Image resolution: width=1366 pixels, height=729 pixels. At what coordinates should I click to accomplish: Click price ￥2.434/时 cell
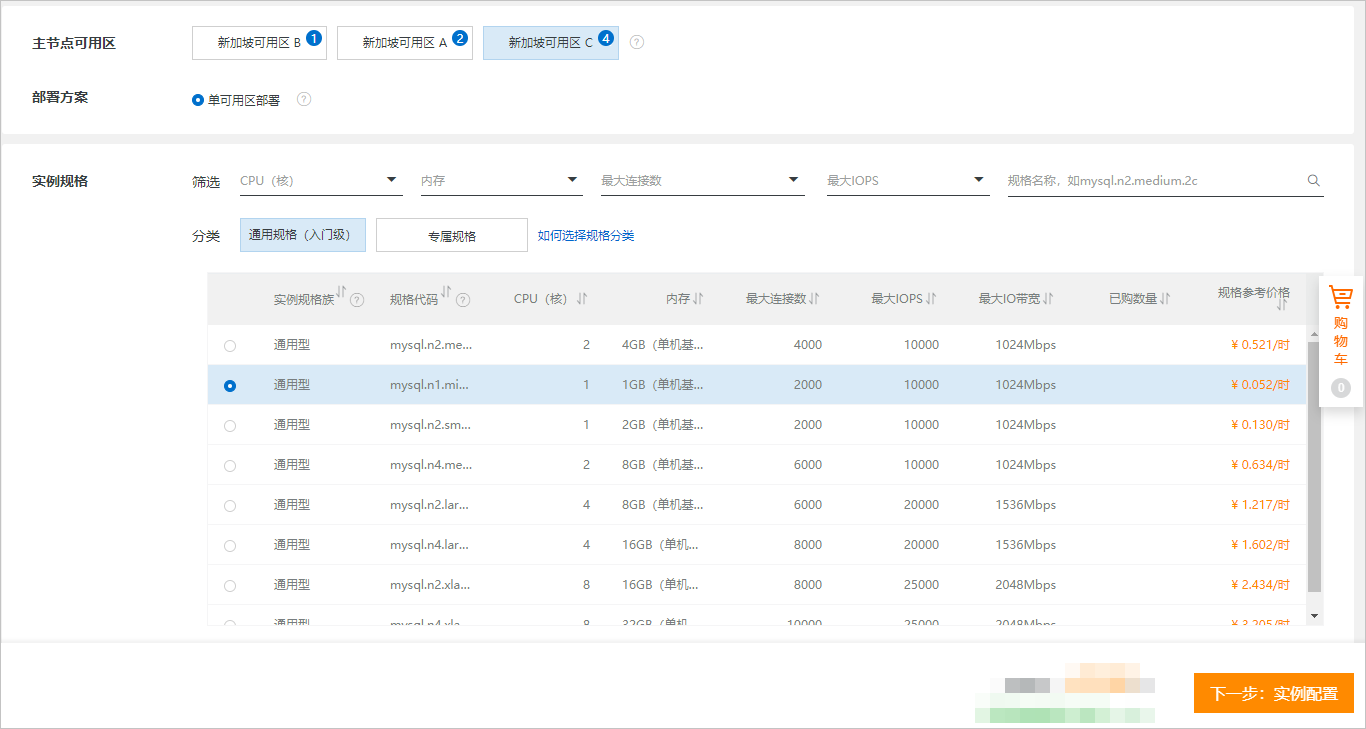(1260, 585)
